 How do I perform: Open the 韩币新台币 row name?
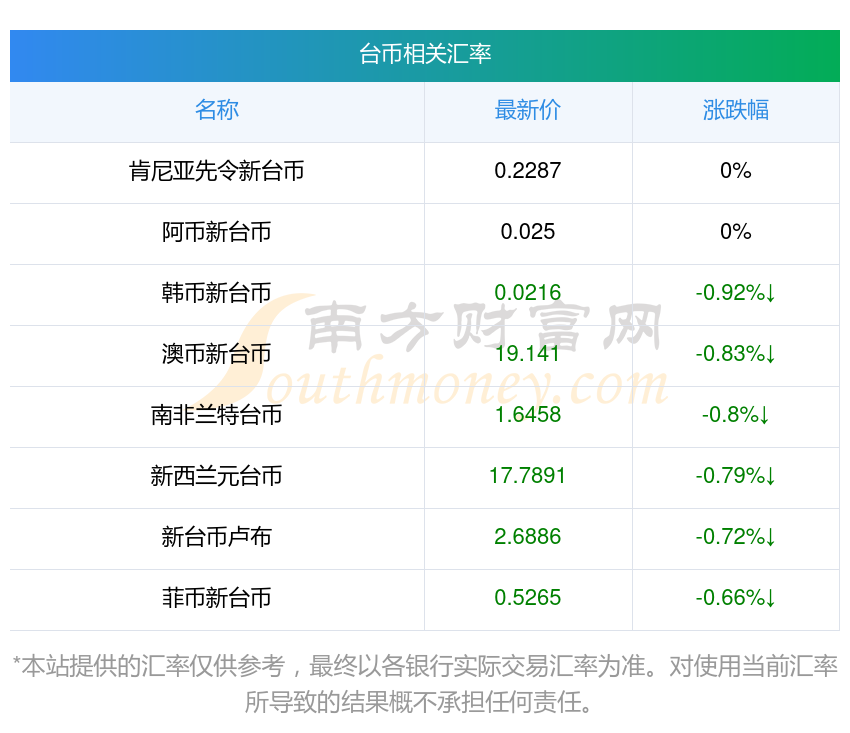217,293
